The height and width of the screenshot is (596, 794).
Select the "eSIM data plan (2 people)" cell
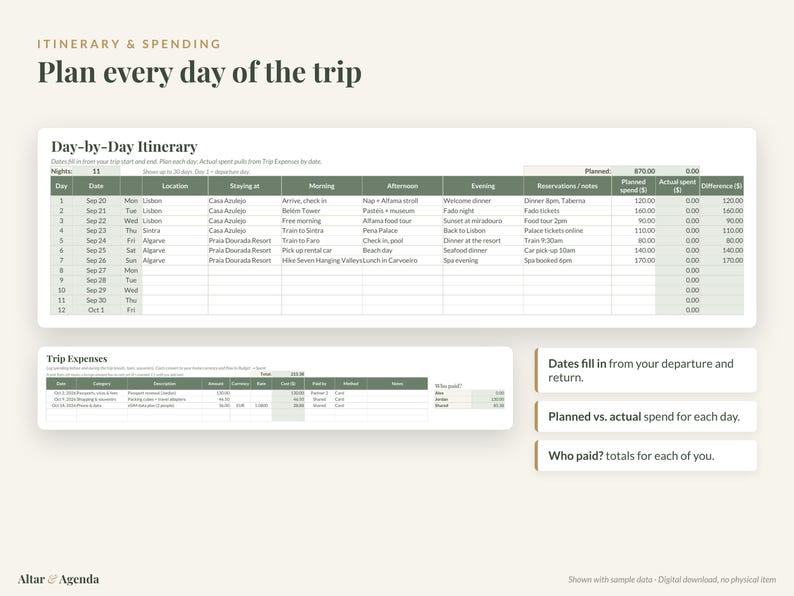point(164,406)
